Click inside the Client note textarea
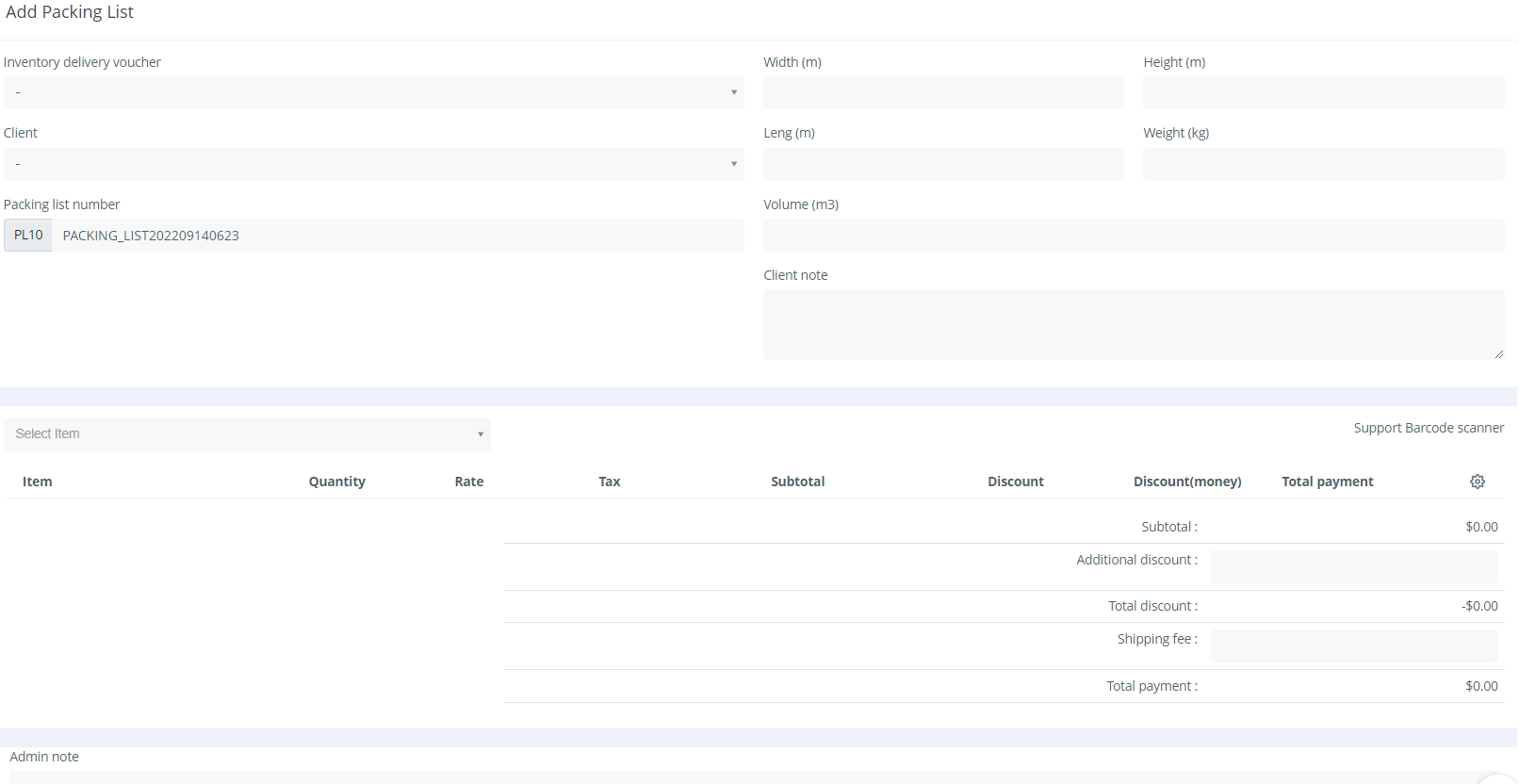This screenshot has width=1519, height=784. coord(1134,324)
